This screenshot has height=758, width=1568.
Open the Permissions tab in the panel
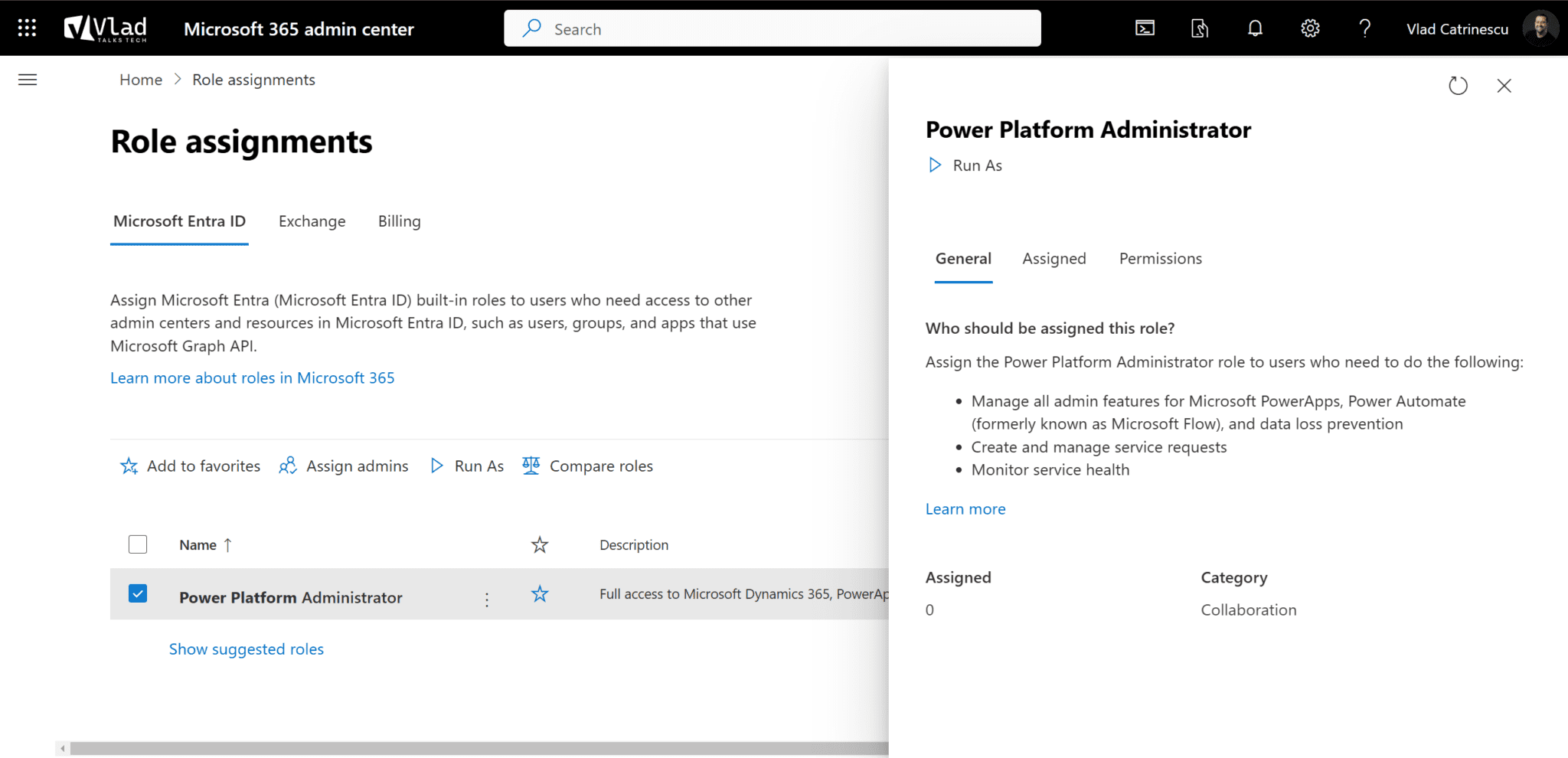click(x=1160, y=259)
